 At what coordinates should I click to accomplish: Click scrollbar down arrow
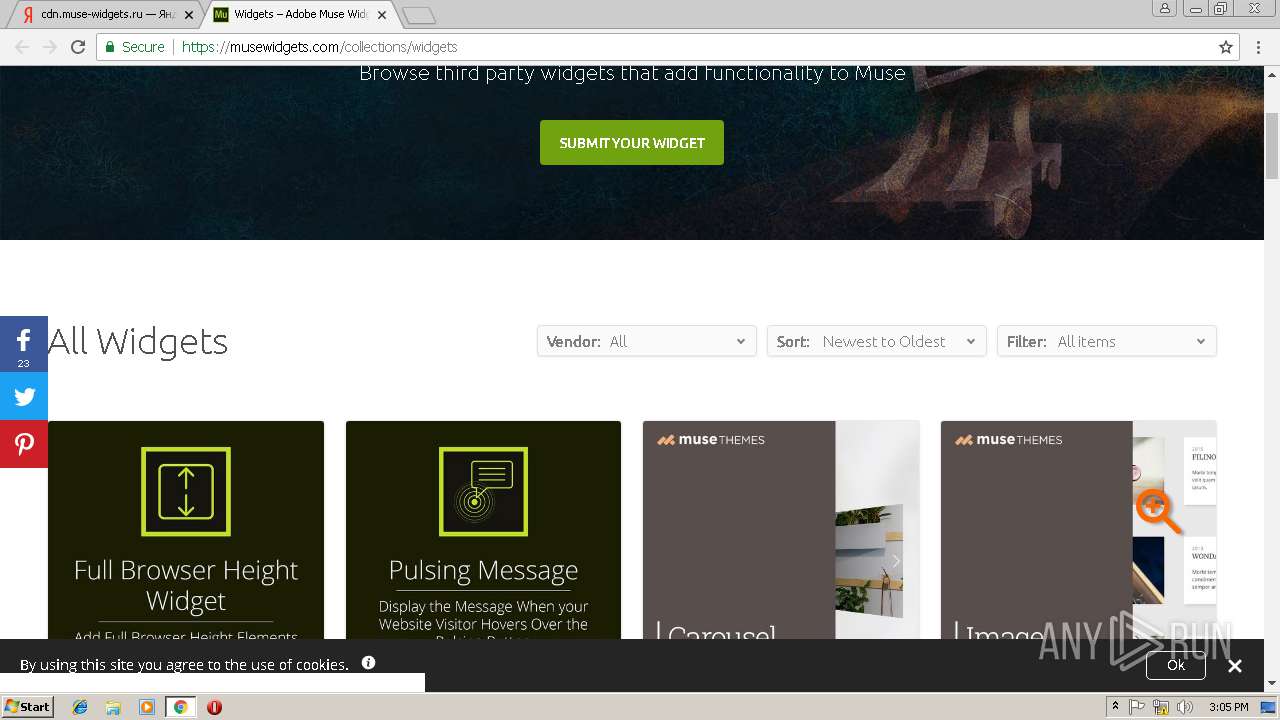pyautogui.click(x=1272, y=683)
